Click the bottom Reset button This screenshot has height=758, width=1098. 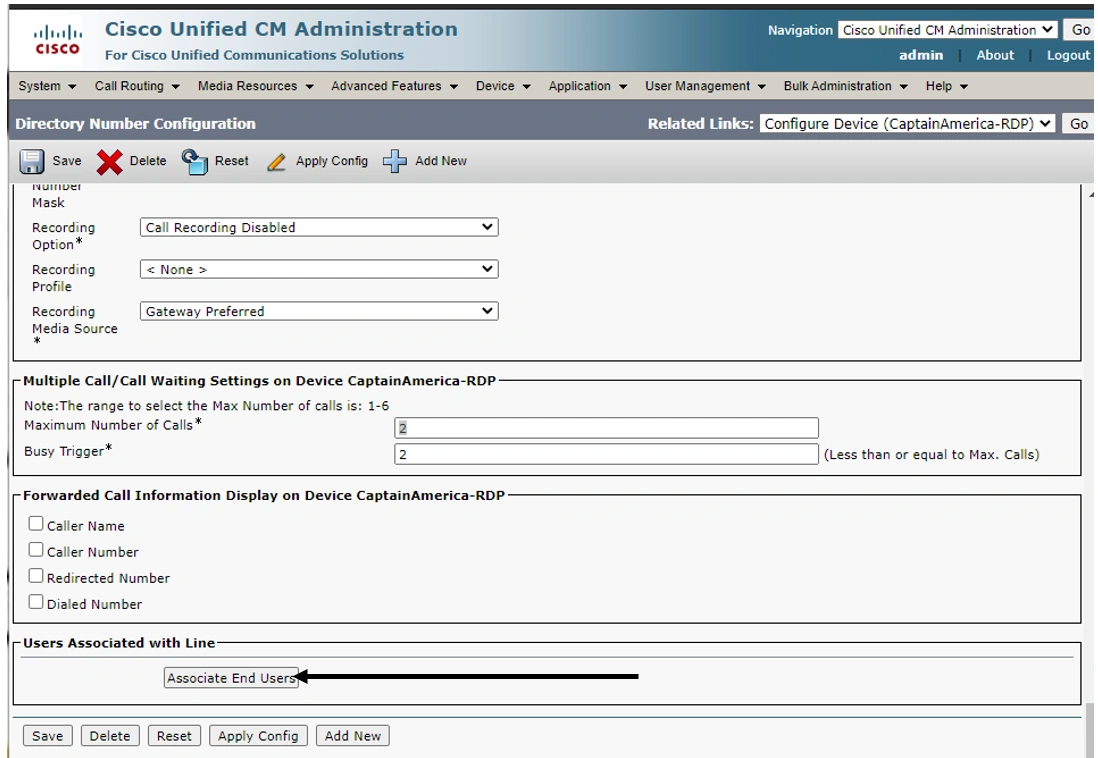tap(174, 736)
